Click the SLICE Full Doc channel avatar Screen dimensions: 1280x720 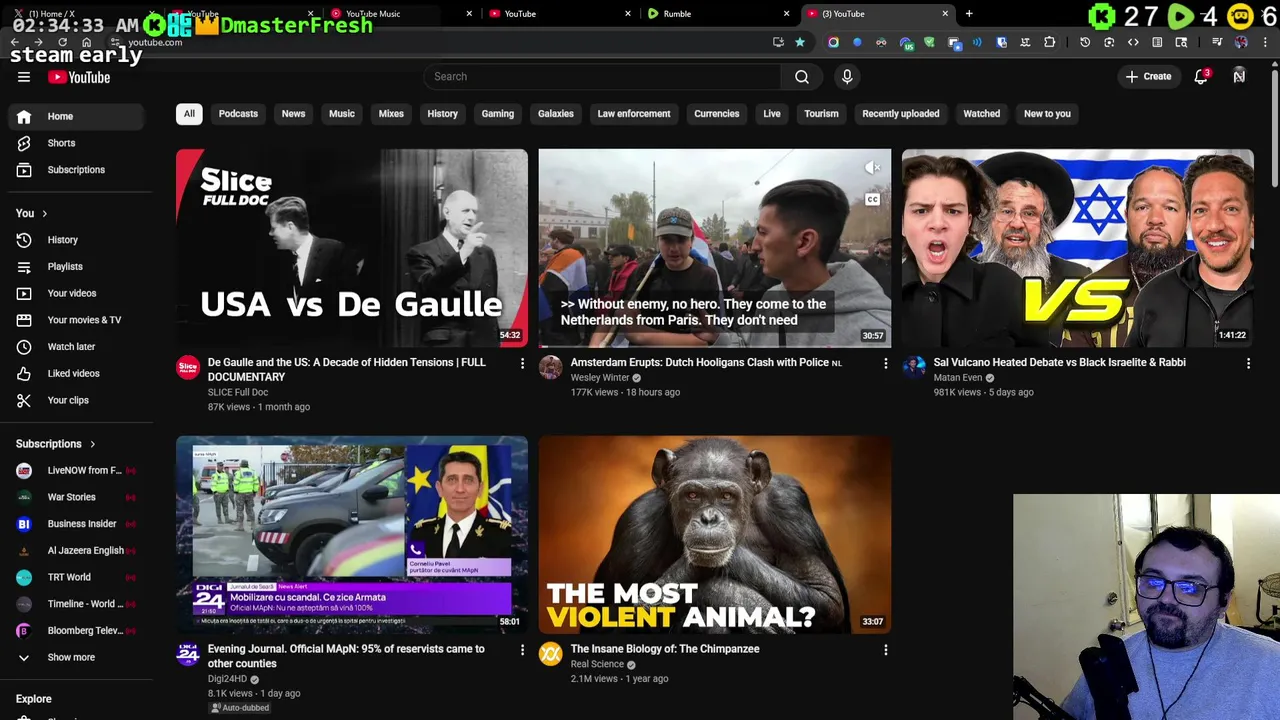(188, 368)
